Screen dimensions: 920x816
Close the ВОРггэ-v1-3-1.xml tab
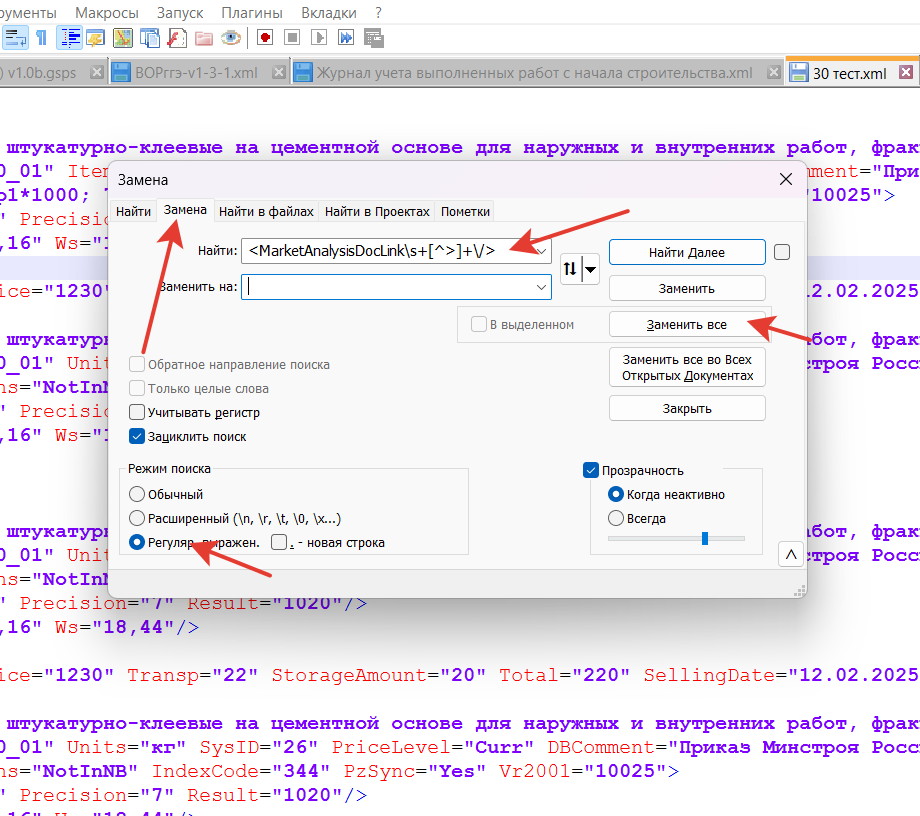pos(279,72)
